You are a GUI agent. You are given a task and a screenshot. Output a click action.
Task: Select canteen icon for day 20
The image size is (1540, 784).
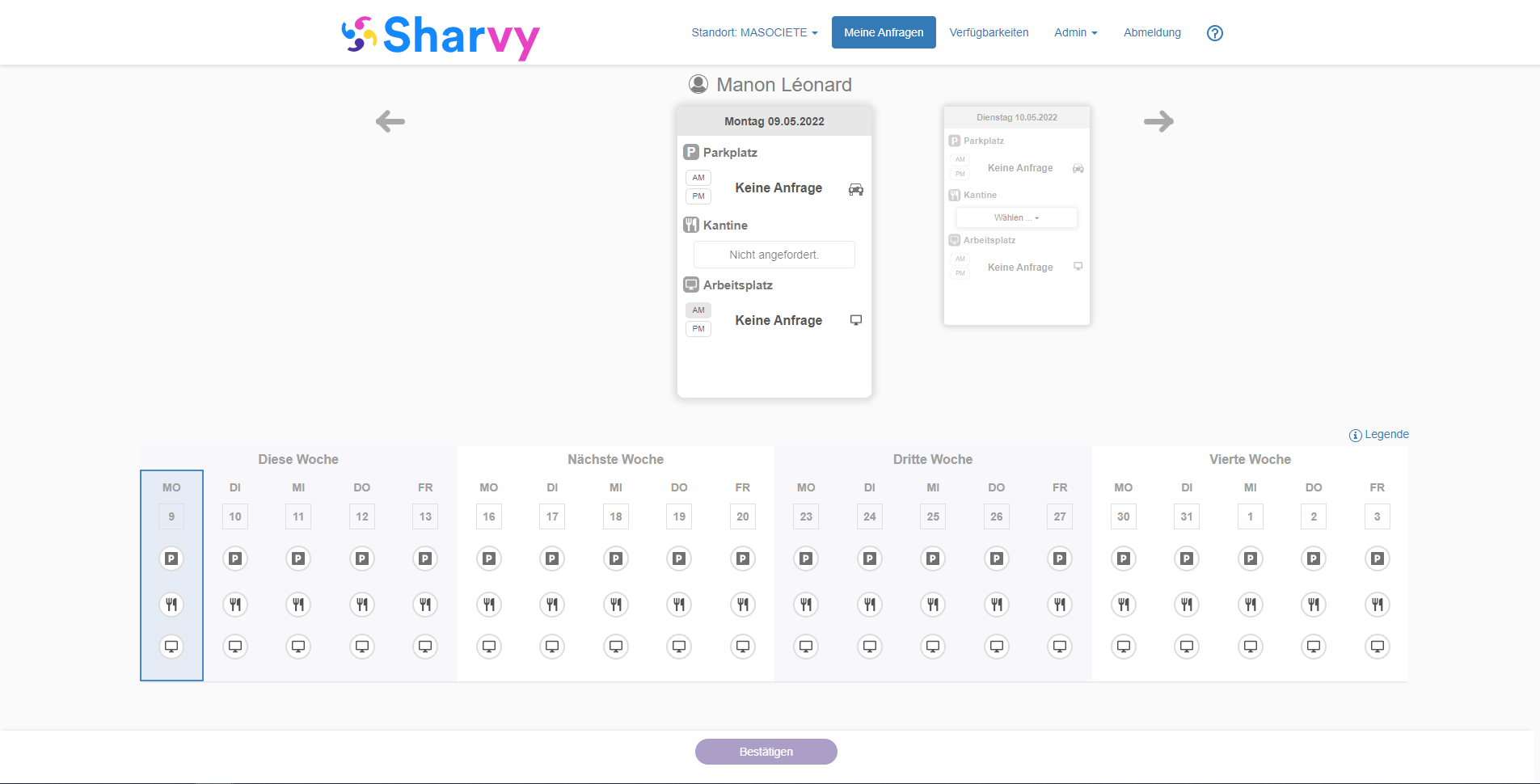pos(743,604)
